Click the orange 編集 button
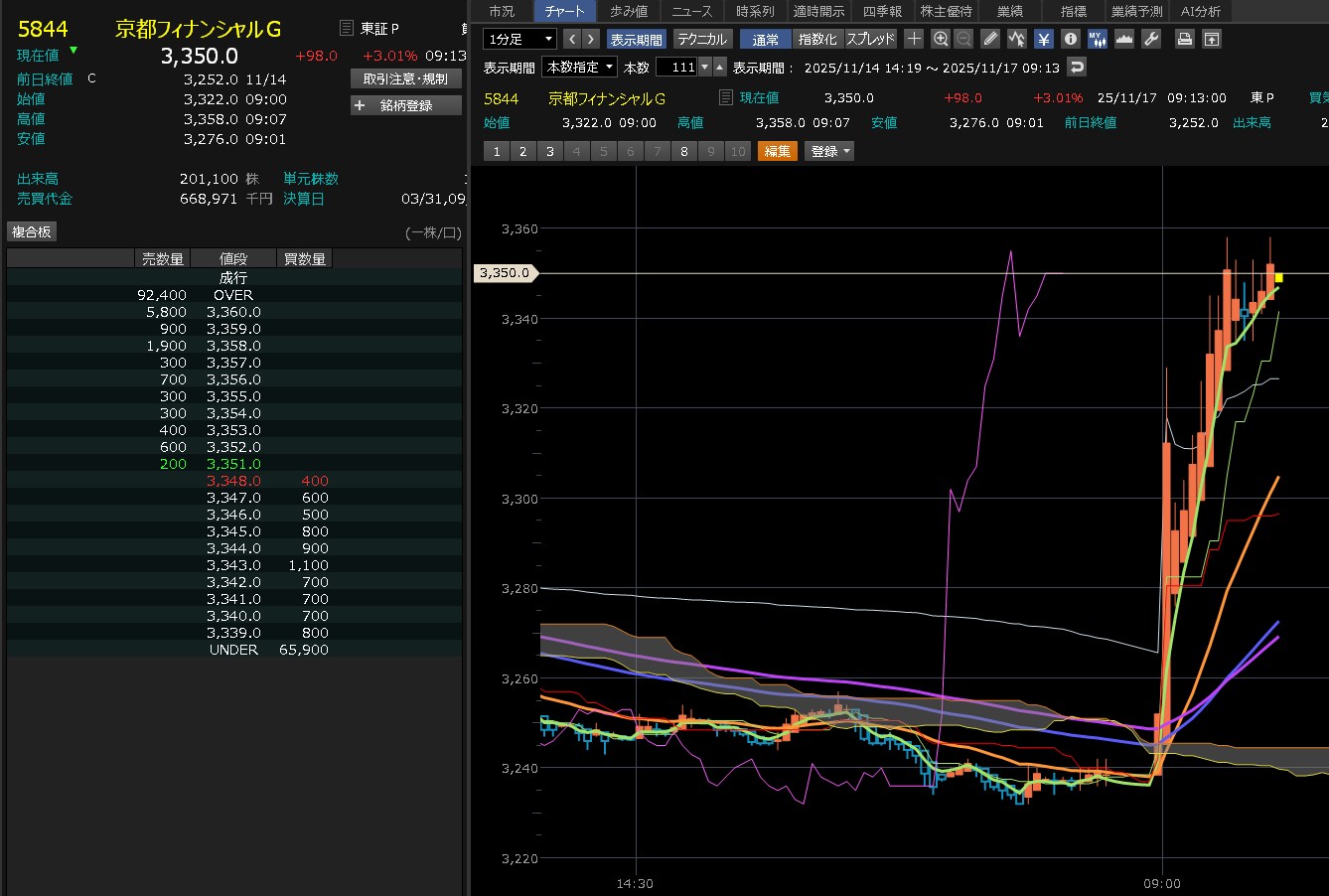The width and height of the screenshot is (1329, 896). (x=777, y=151)
